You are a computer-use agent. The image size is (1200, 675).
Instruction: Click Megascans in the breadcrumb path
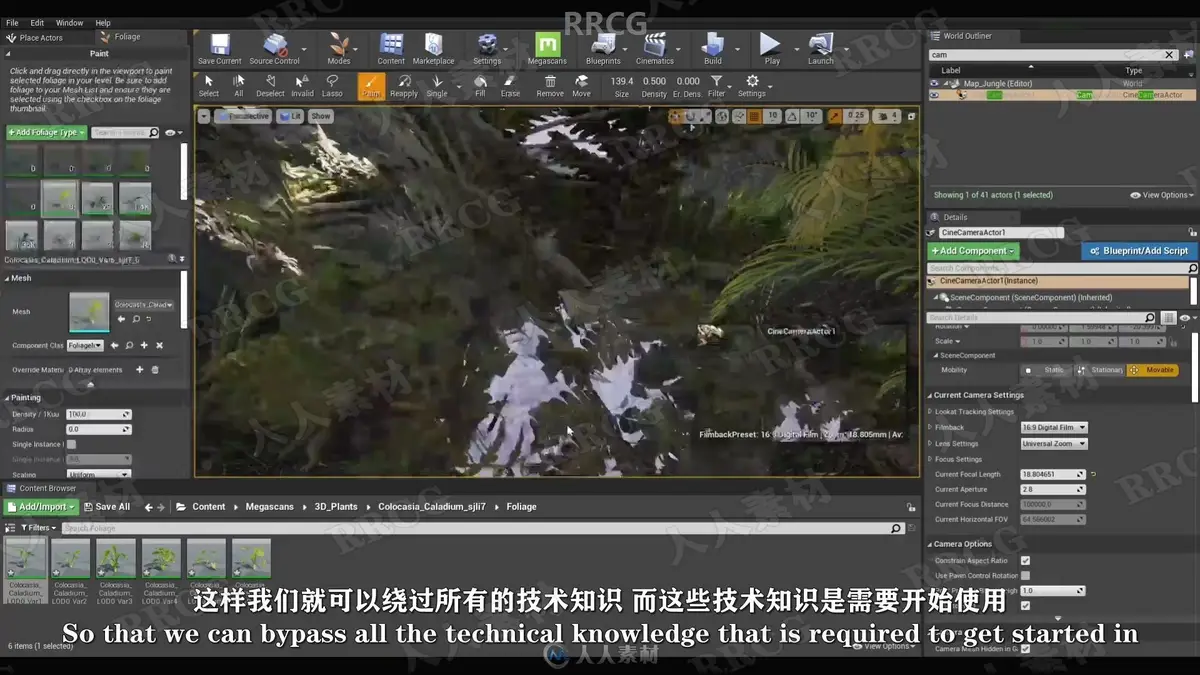click(x=270, y=507)
